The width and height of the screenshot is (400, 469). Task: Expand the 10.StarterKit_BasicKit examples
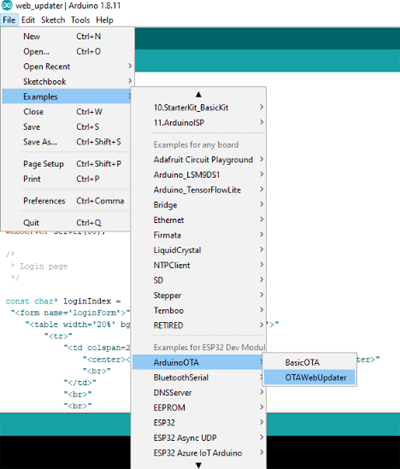[x=199, y=107]
